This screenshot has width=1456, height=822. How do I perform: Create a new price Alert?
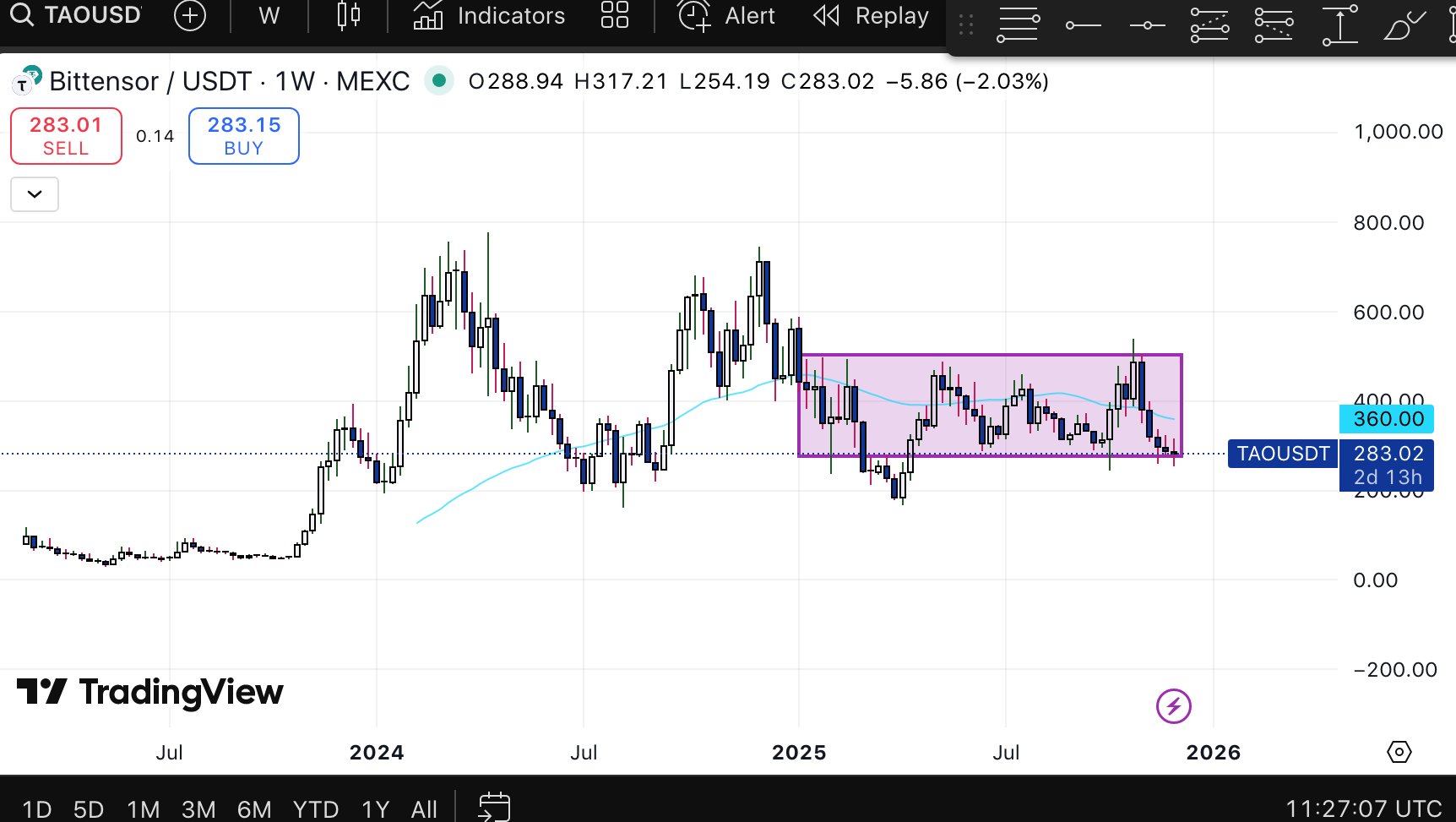[x=726, y=16]
